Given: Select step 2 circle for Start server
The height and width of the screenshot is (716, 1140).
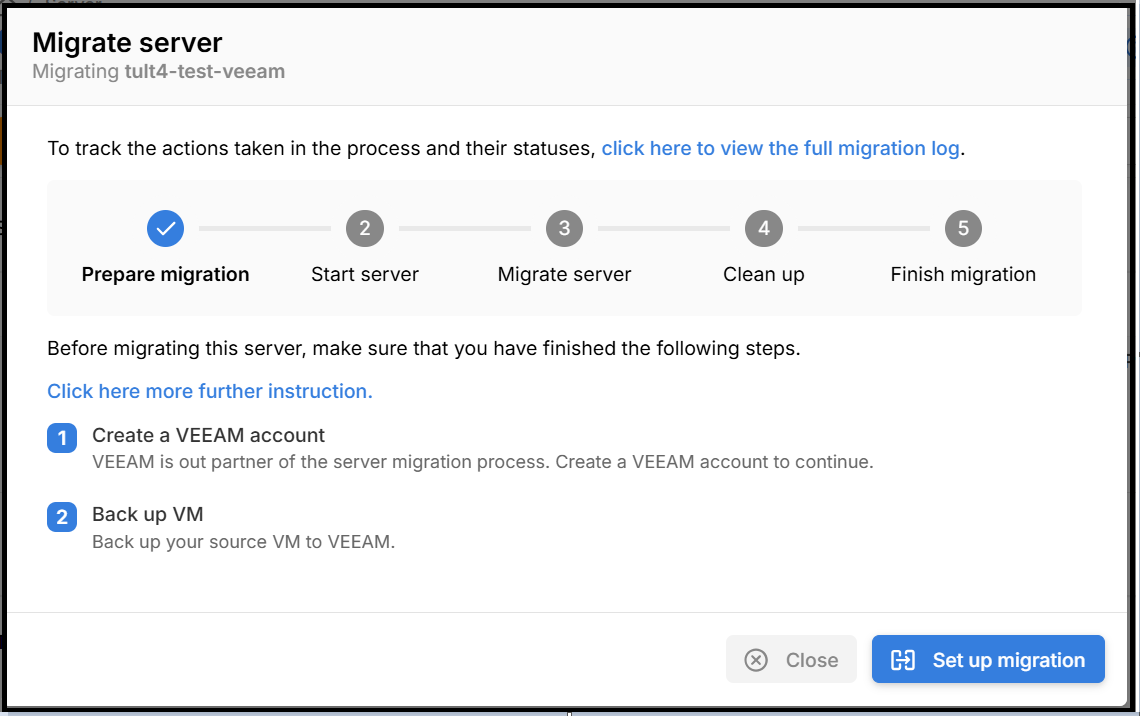Looking at the screenshot, I should click(x=365, y=229).
